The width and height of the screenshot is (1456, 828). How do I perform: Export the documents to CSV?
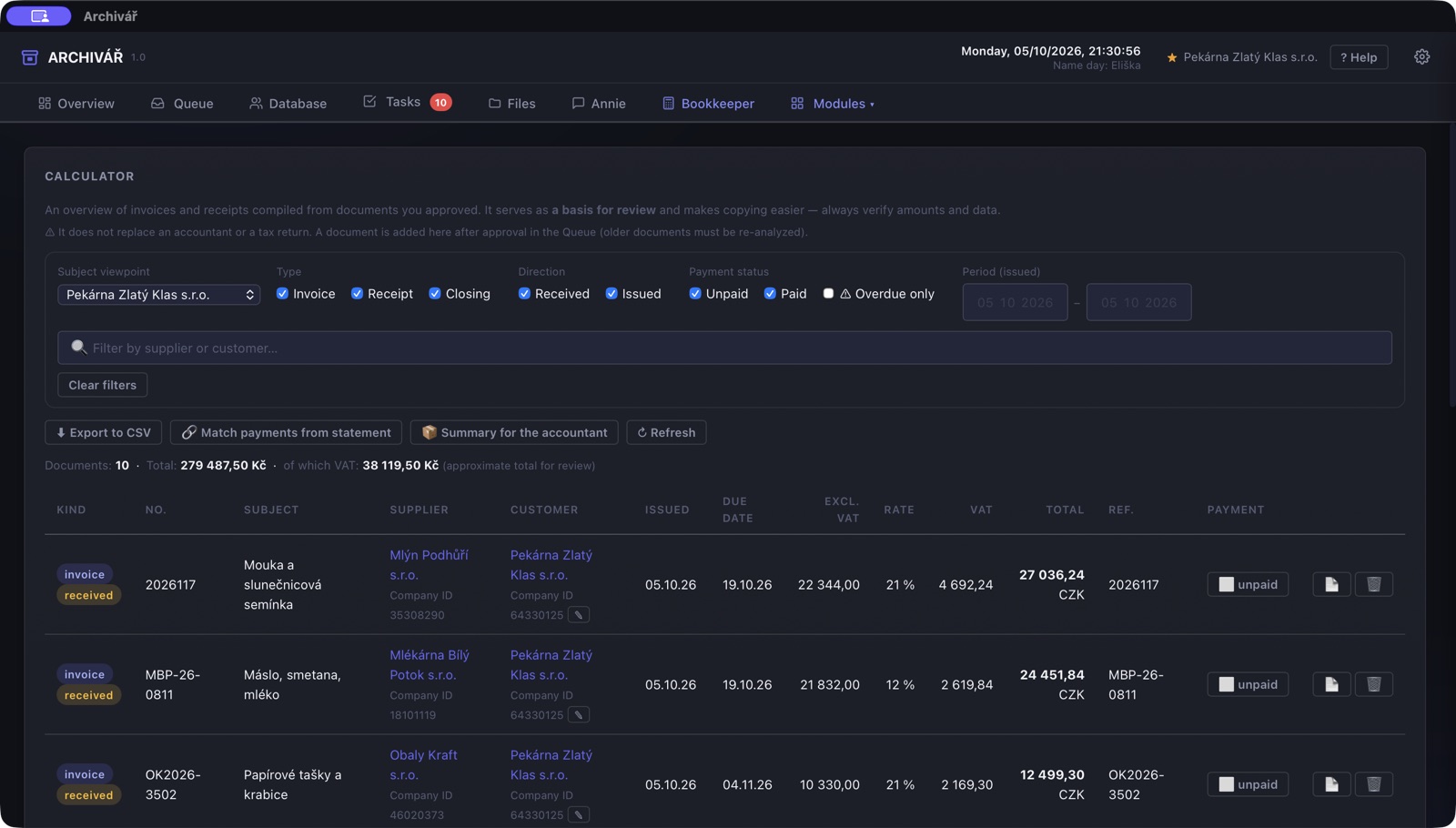(x=104, y=432)
